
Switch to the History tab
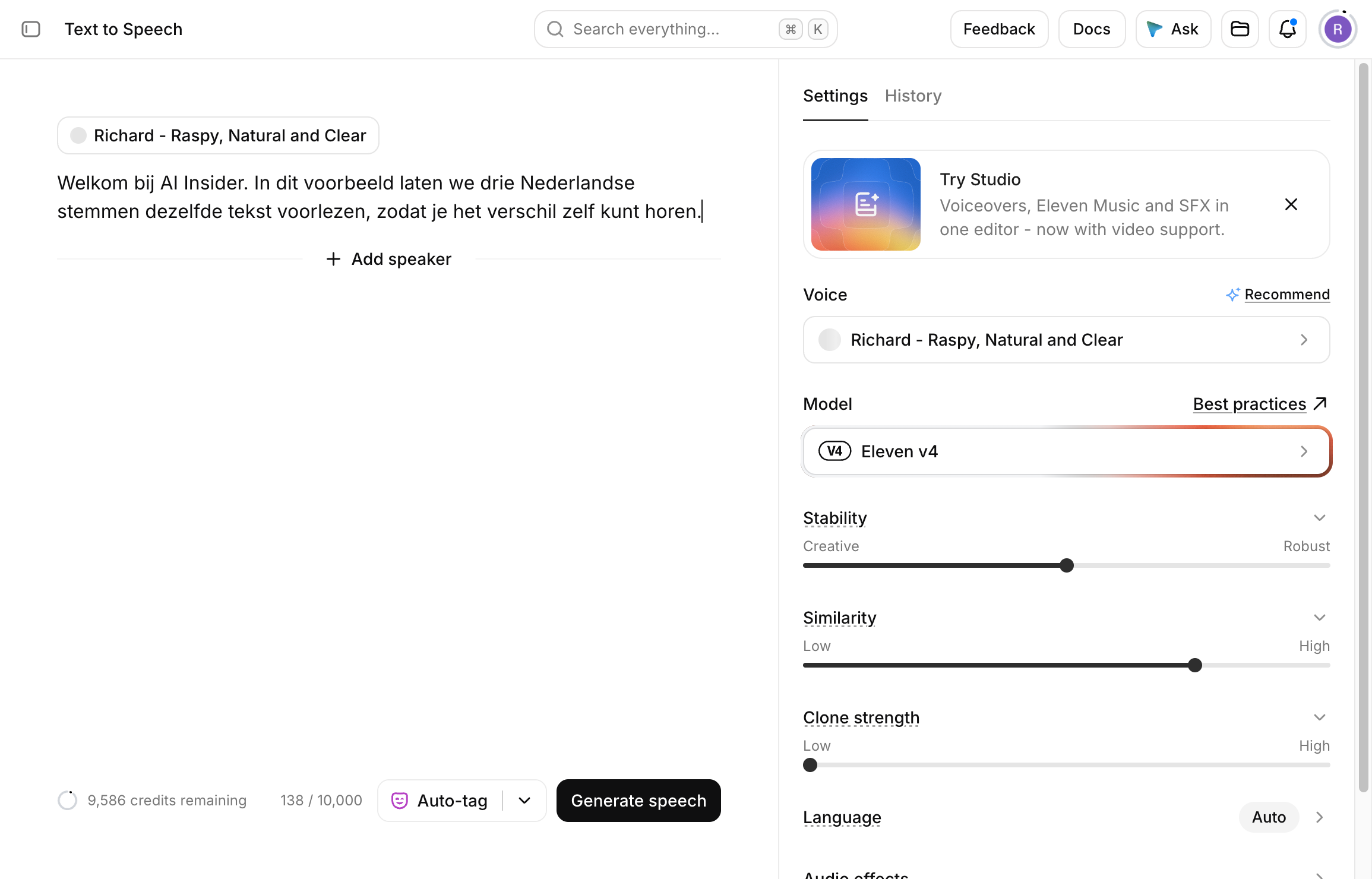[913, 96]
